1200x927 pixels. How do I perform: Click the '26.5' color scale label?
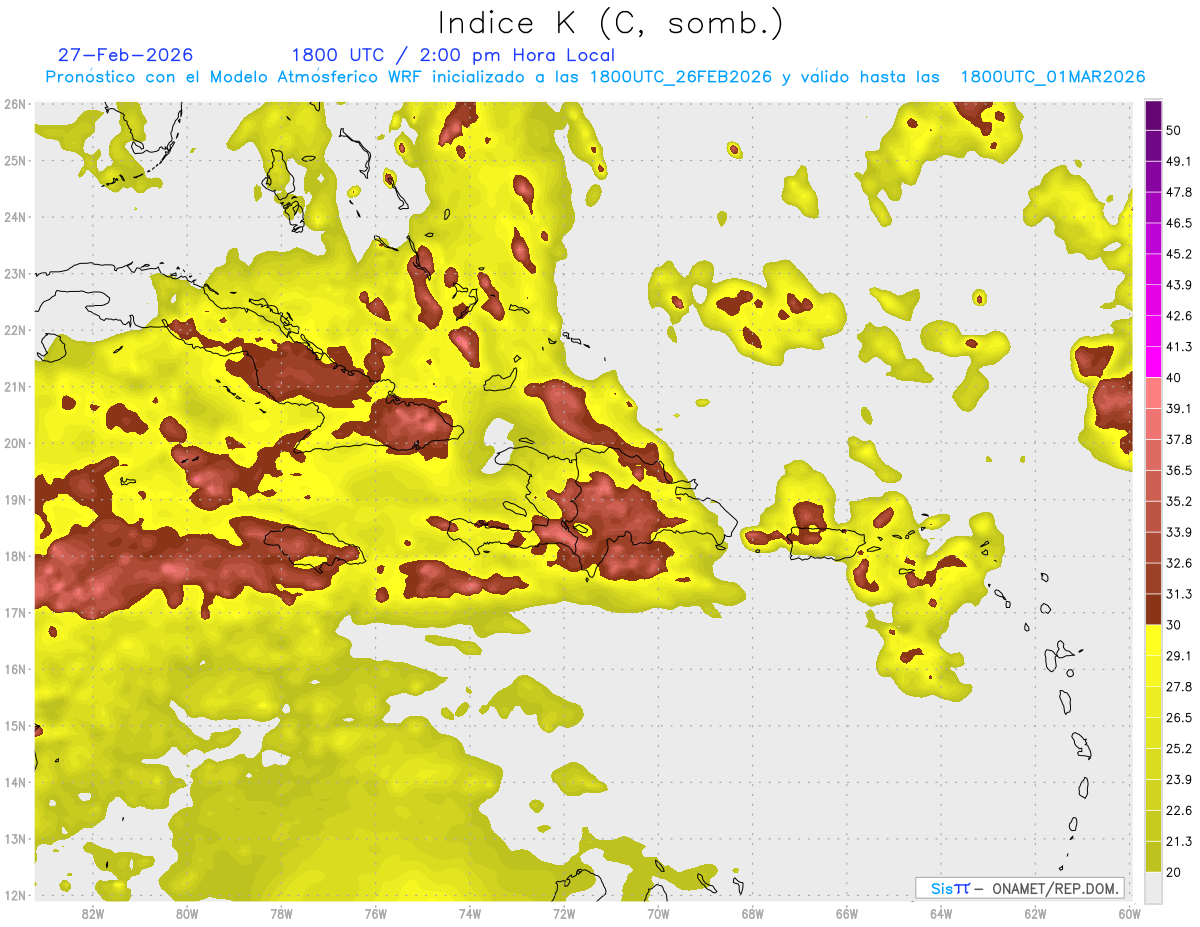coord(1179,717)
